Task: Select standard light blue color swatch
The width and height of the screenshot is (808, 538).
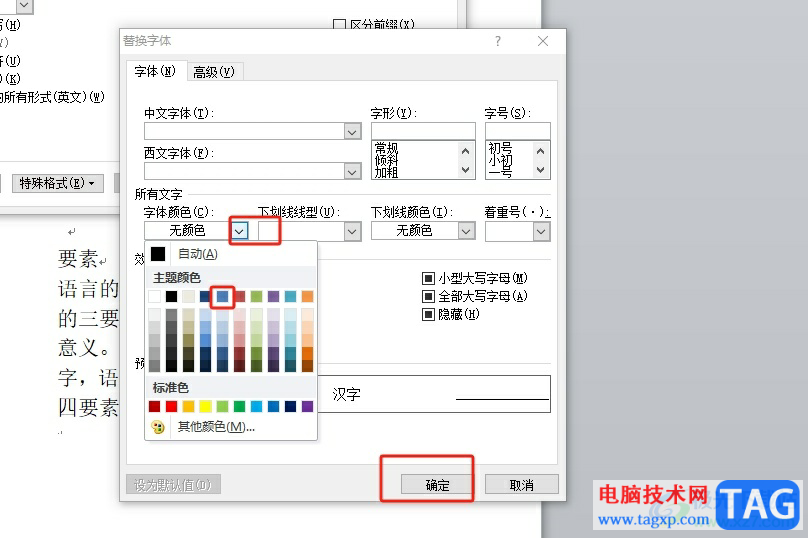Action: coord(257,407)
